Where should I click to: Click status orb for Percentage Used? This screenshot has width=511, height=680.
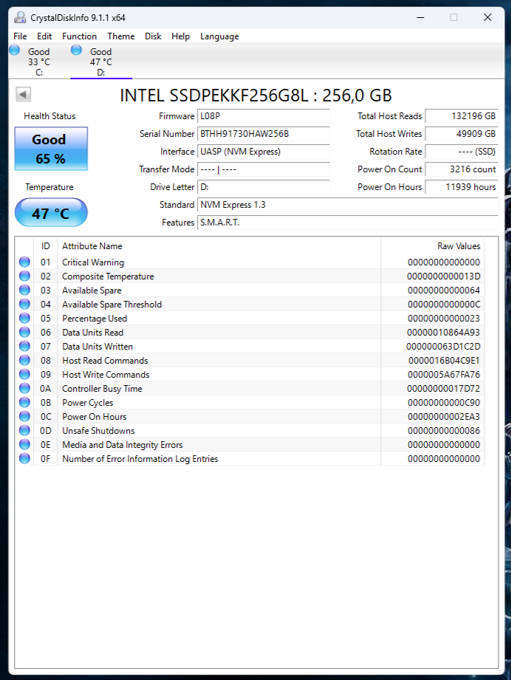(x=25, y=318)
